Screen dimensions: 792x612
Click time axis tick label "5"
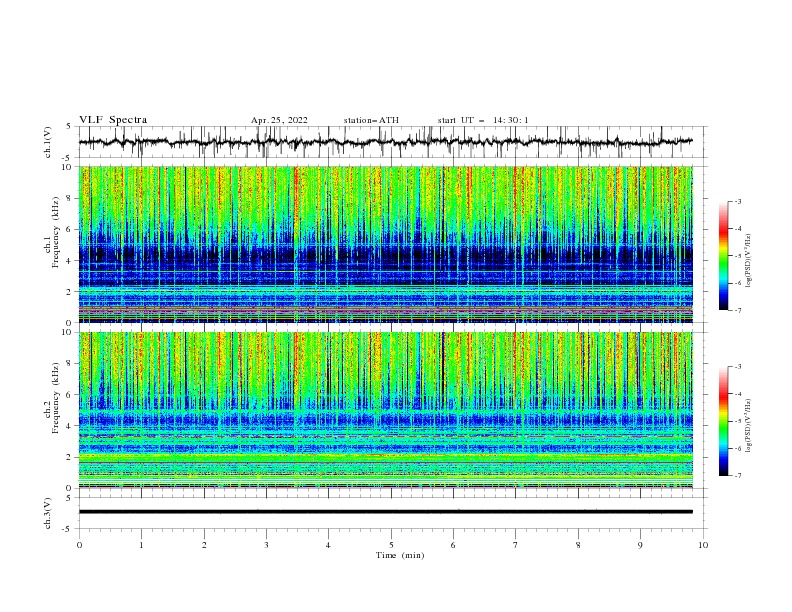tap(391, 545)
